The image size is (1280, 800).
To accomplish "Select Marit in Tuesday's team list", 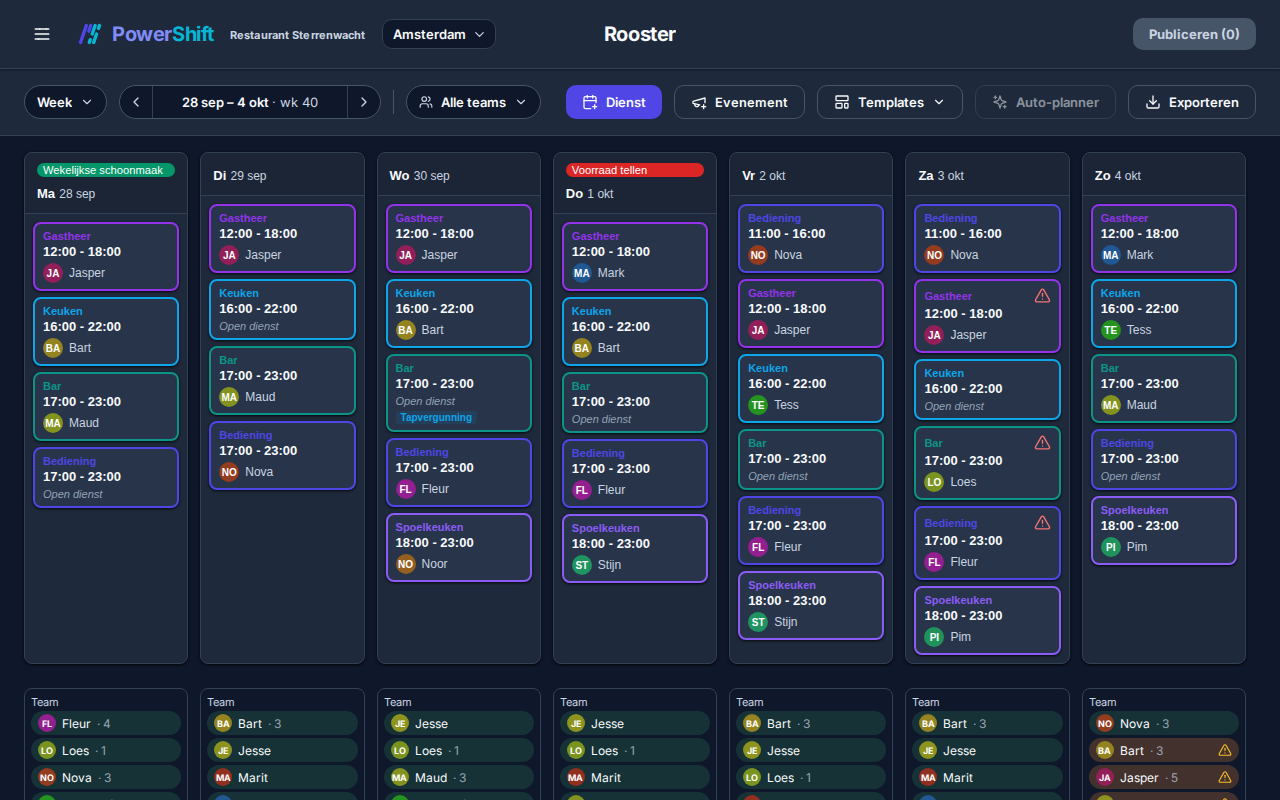I will point(282,777).
